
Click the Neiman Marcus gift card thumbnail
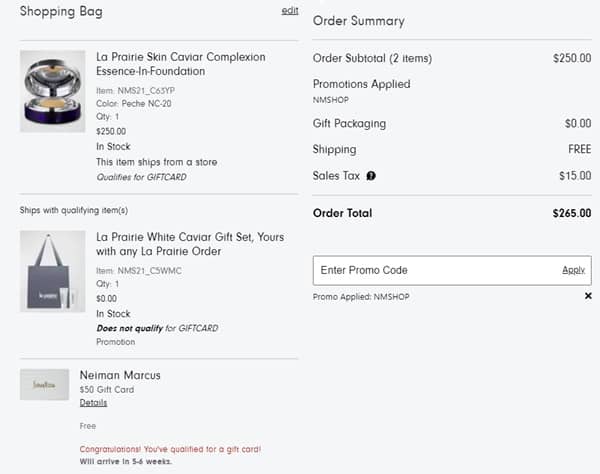click(x=44, y=385)
